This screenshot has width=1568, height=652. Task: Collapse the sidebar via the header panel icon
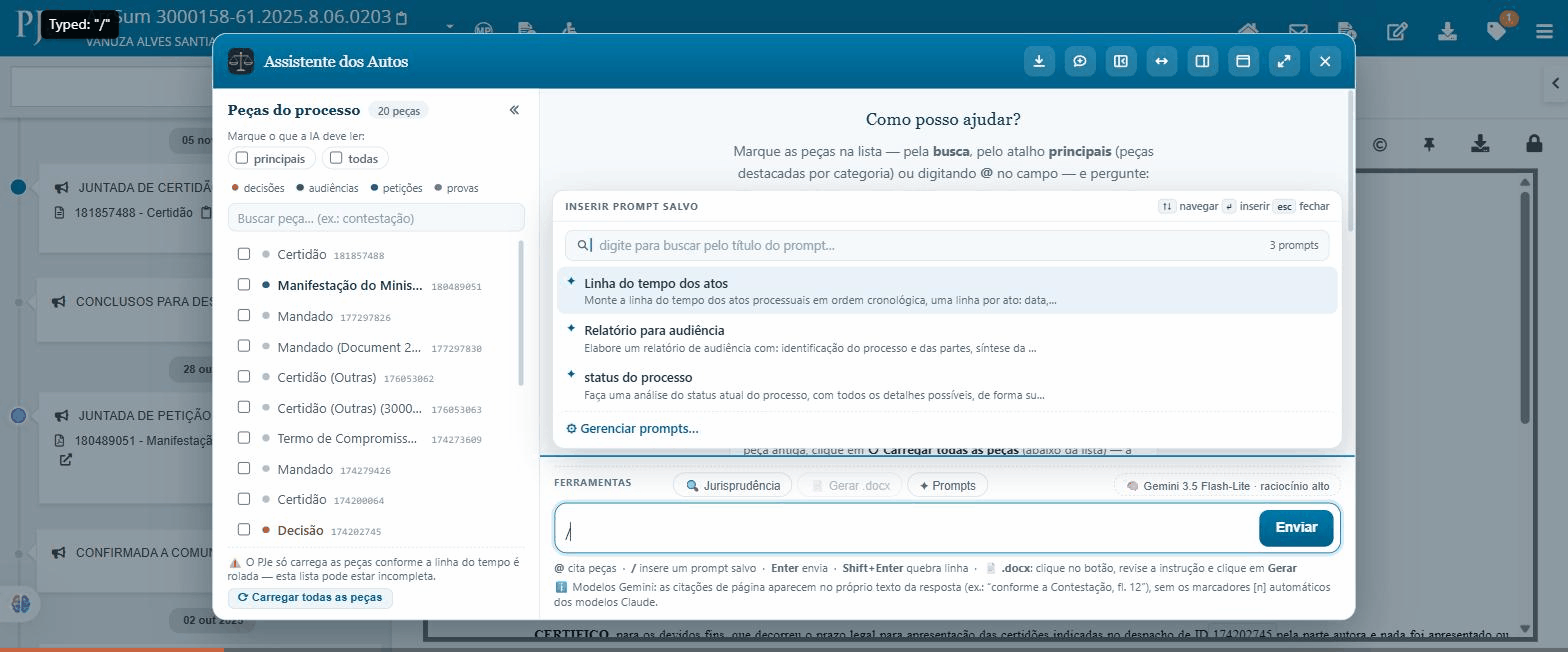pos(1121,61)
